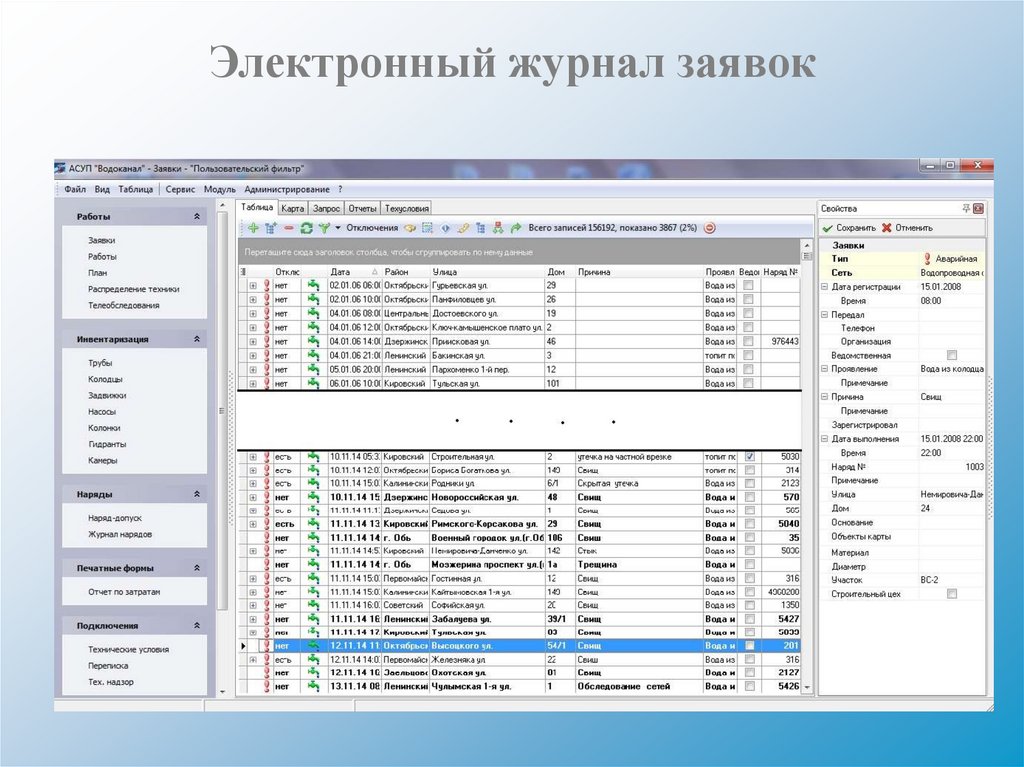This screenshot has width=1024, height=767.
Task: Click Сохранить in the properties panel
Action: coord(849,228)
